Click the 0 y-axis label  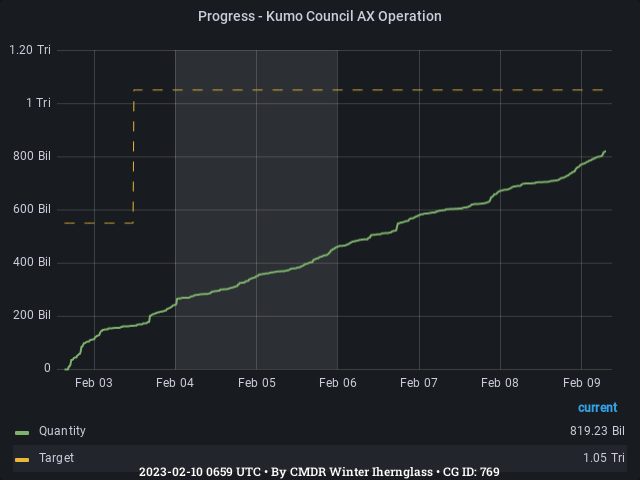coord(47,368)
